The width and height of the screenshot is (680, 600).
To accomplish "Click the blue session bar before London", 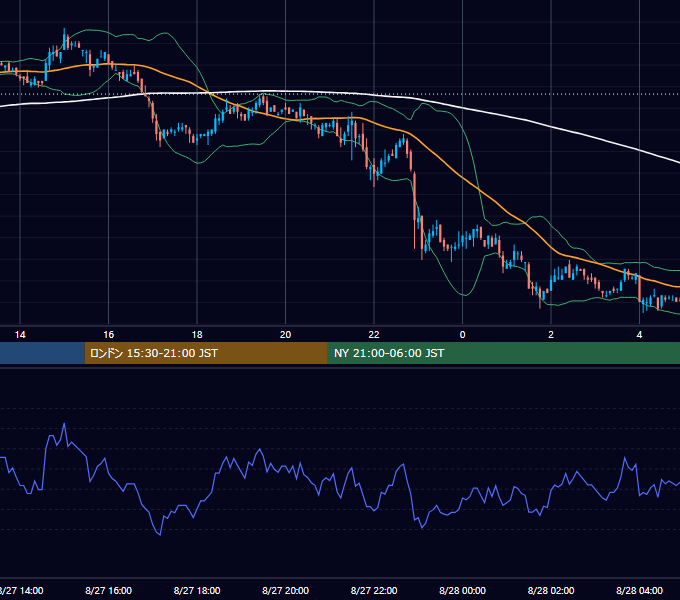I will coord(42,353).
